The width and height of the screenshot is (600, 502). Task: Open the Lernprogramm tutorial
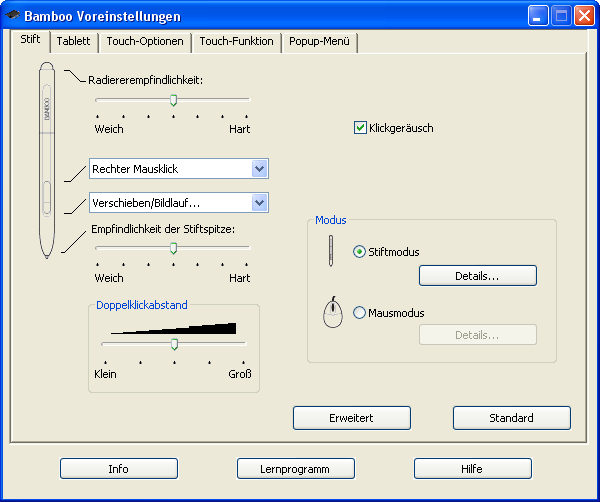tap(296, 468)
